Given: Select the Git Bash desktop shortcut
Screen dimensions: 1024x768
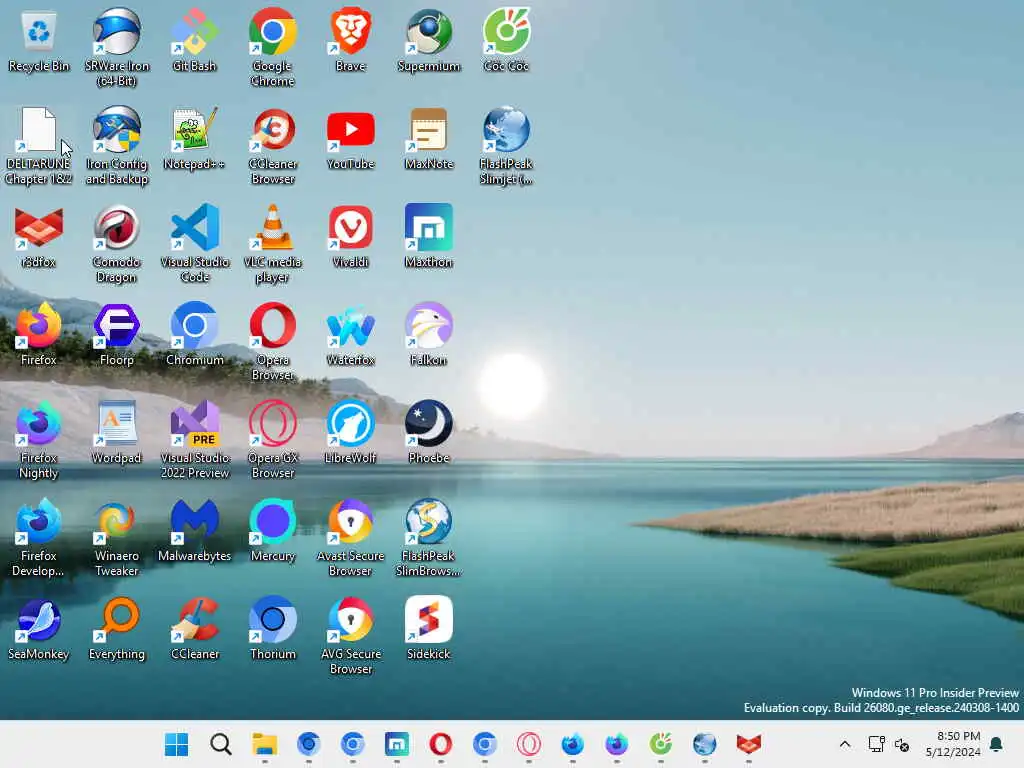Looking at the screenshot, I should (195, 41).
